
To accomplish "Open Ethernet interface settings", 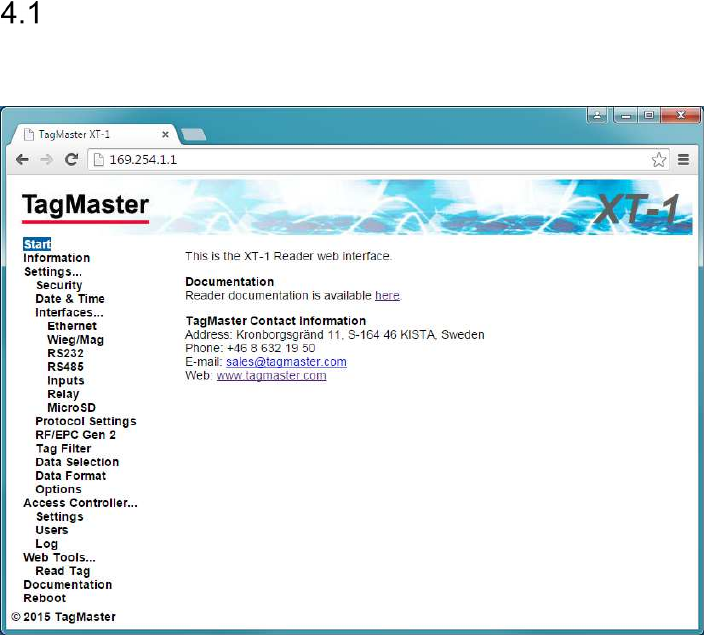I will tap(72, 326).
